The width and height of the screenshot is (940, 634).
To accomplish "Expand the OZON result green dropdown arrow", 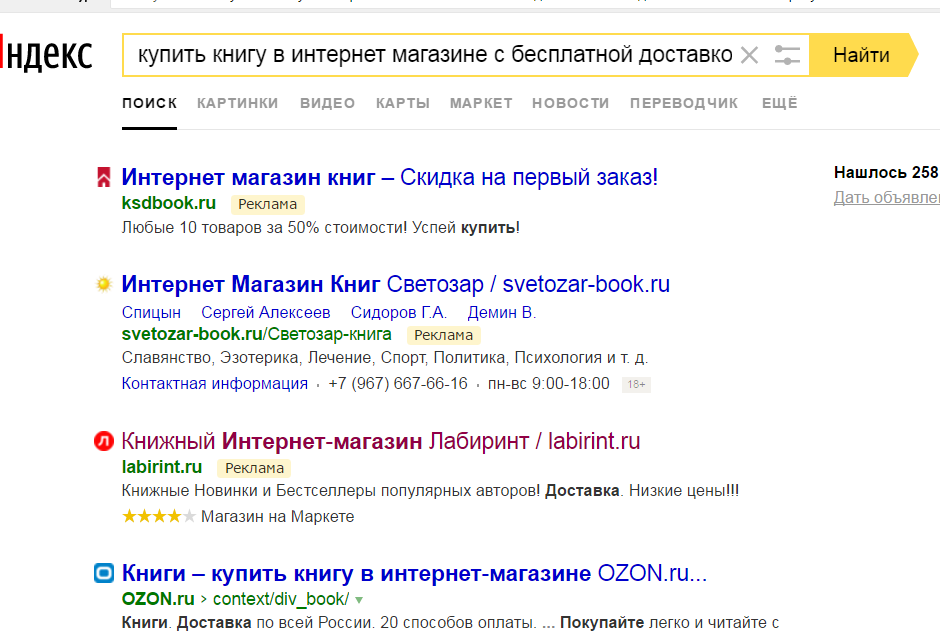I will (359, 600).
